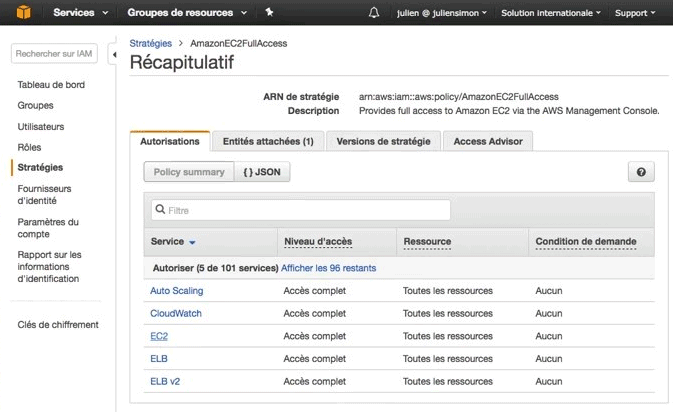Open Fournisseurs d'identité in sidebar
This screenshot has height=412, width=673.
coord(44,194)
